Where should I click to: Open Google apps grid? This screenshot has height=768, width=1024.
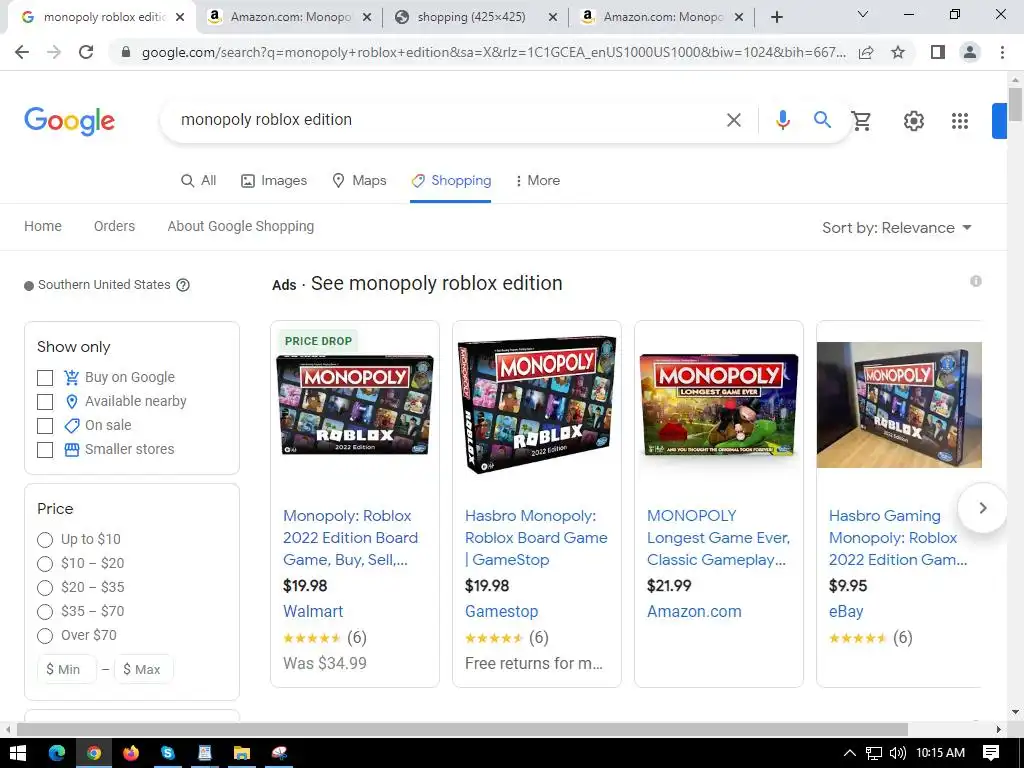pos(959,121)
